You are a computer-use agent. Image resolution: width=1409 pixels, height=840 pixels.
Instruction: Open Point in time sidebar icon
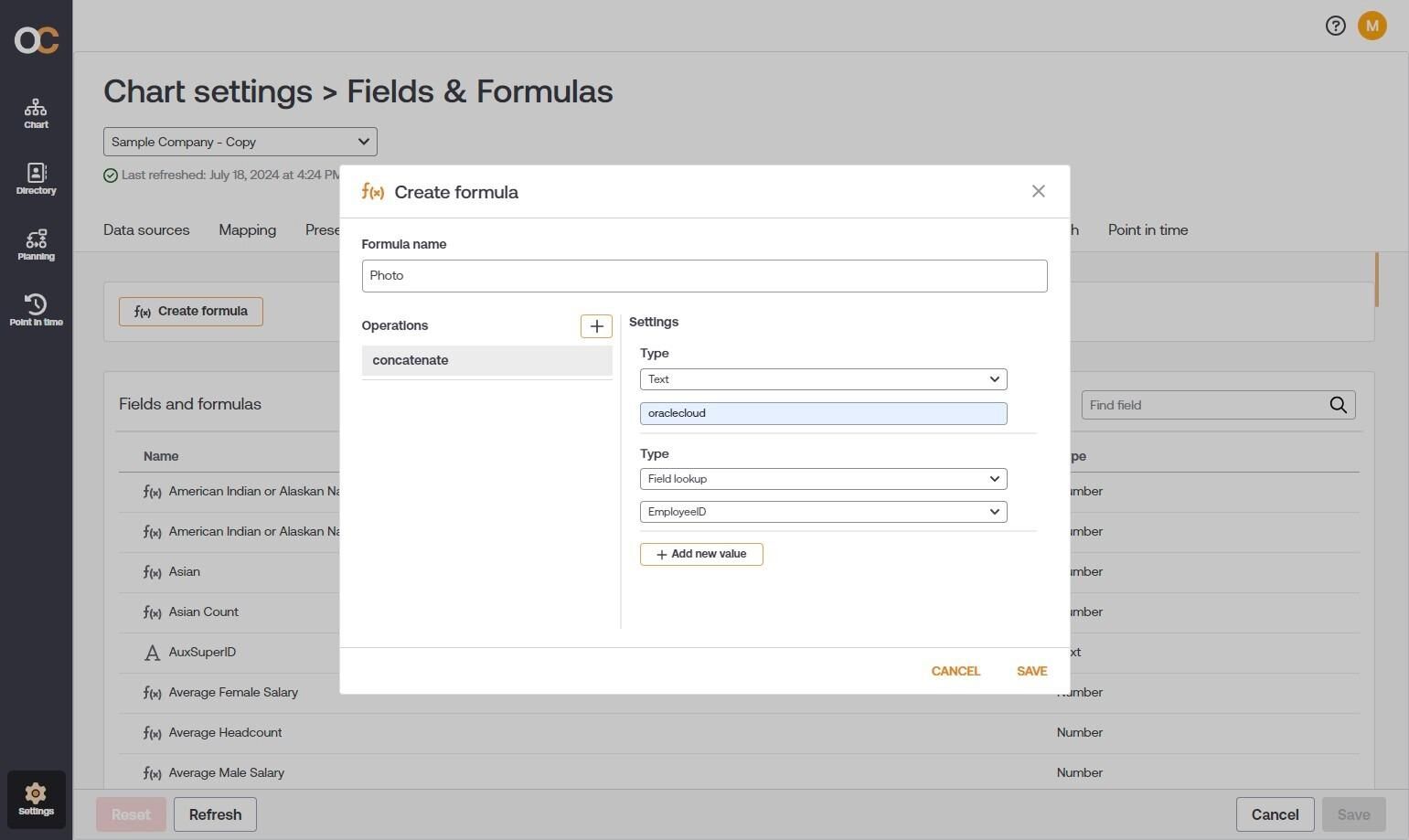tap(36, 310)
